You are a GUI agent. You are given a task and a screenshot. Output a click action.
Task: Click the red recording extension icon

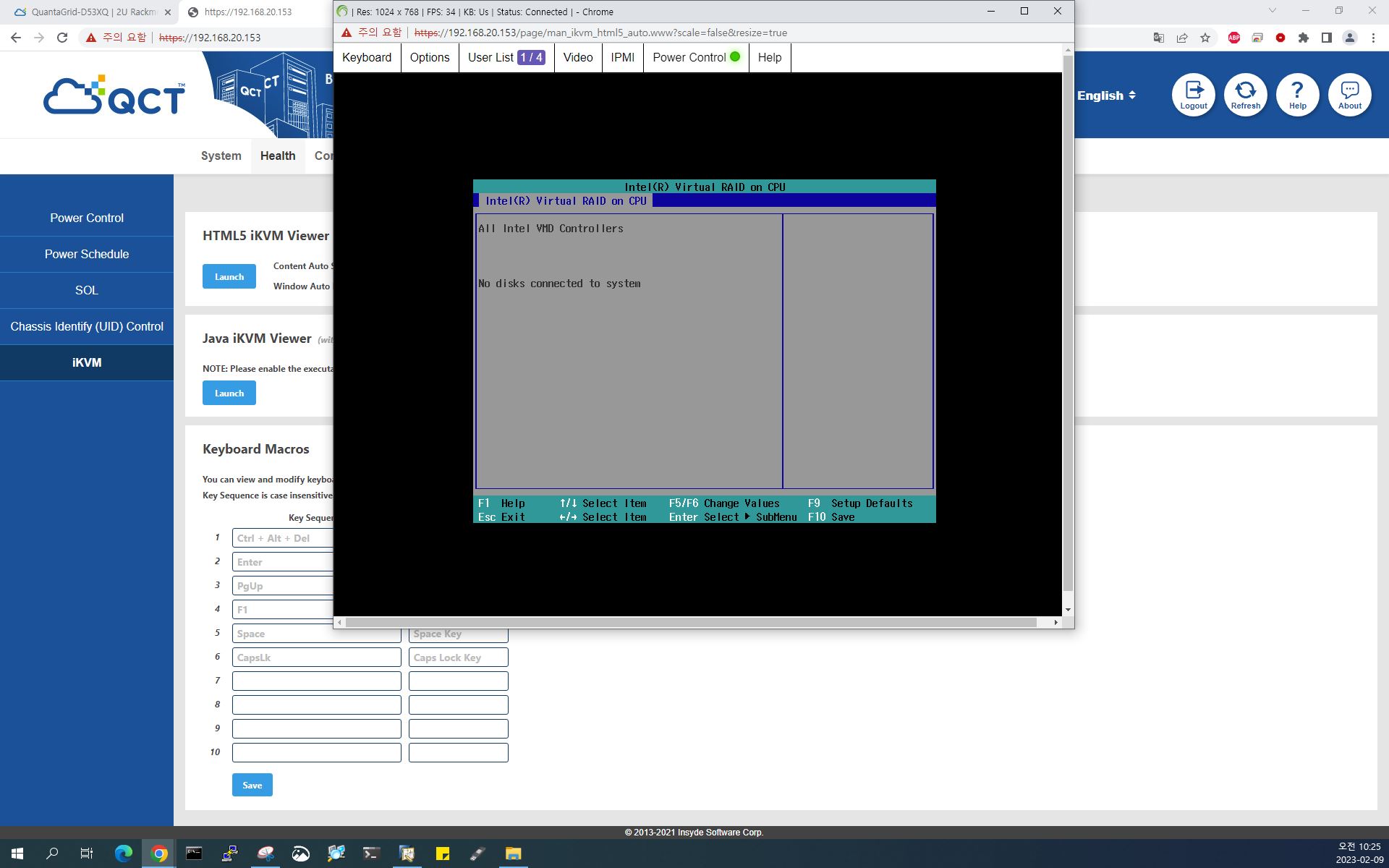pos(1280,38)
